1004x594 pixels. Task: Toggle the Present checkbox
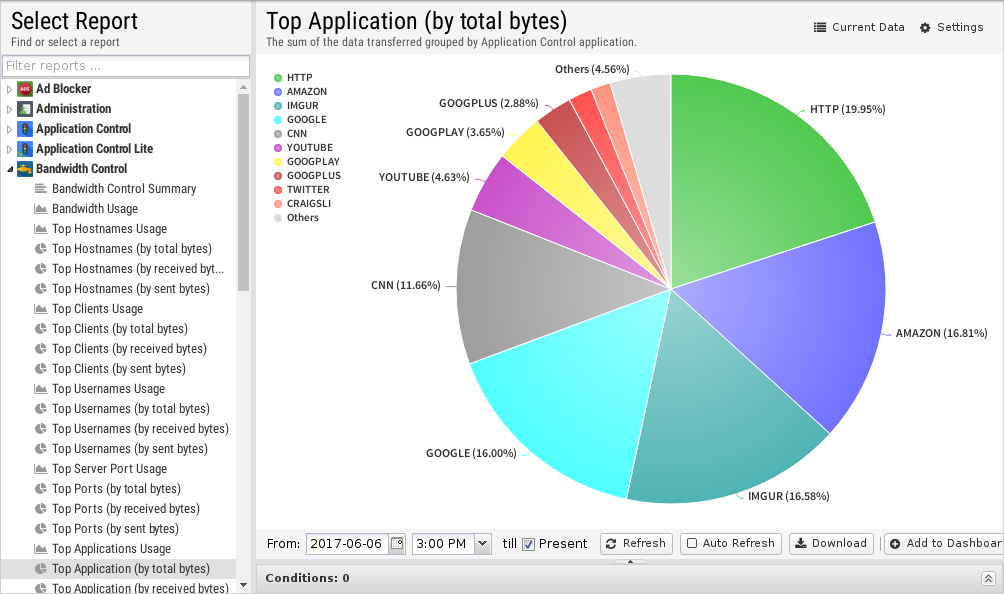(528, 544)
